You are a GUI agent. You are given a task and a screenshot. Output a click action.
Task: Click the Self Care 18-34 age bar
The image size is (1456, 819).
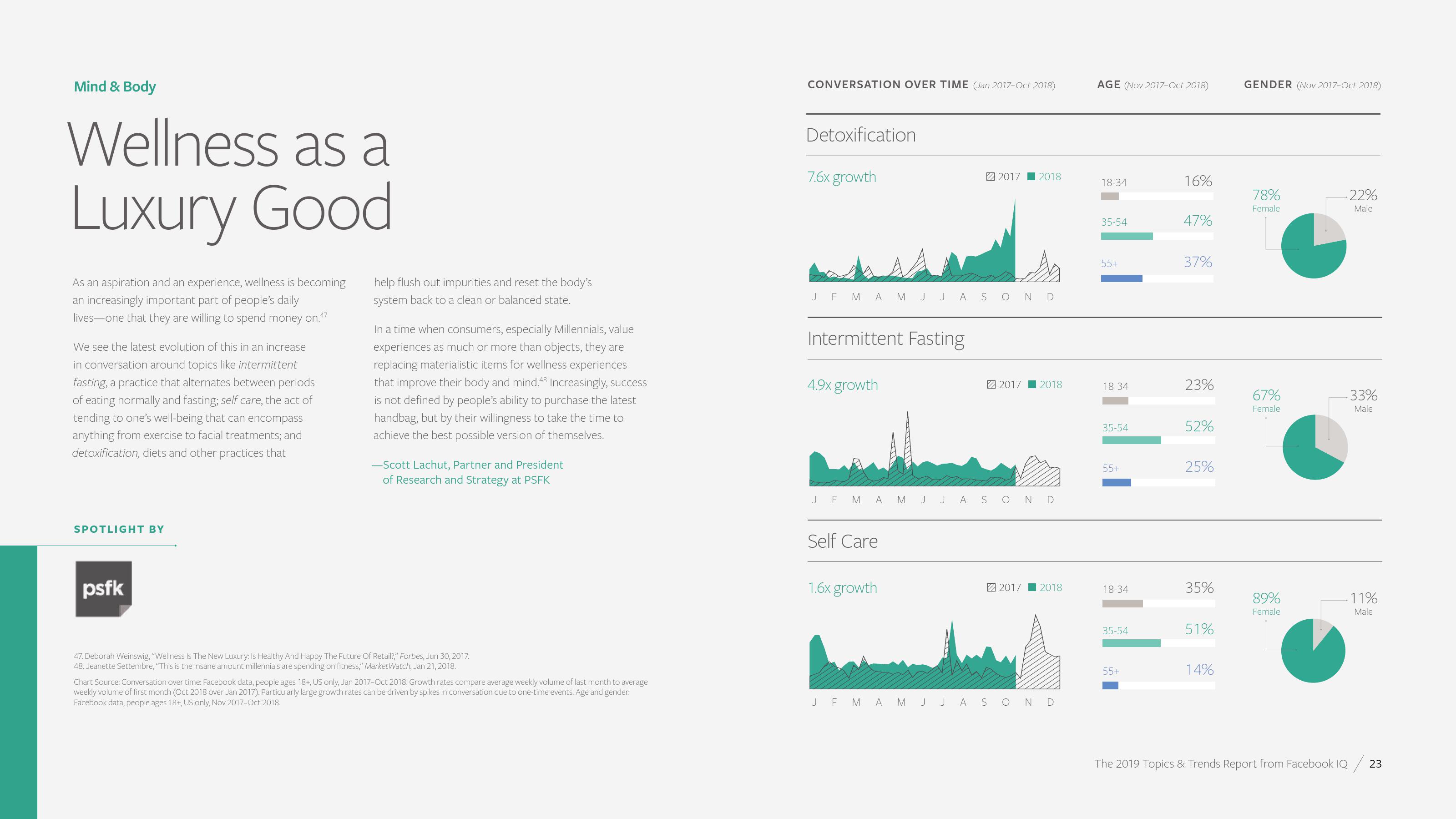[x=1122, y=604]
